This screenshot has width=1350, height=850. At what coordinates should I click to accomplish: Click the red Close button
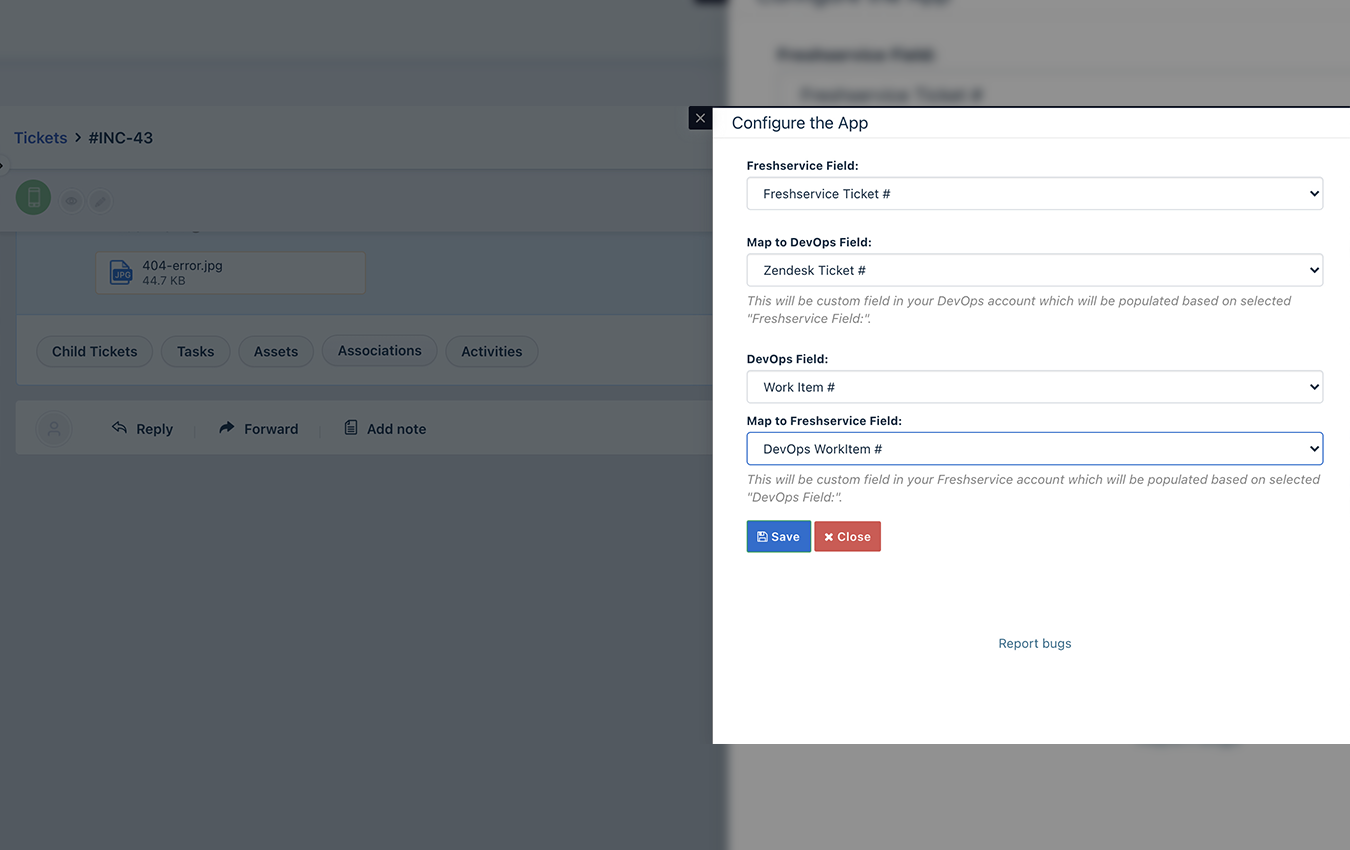847,537
